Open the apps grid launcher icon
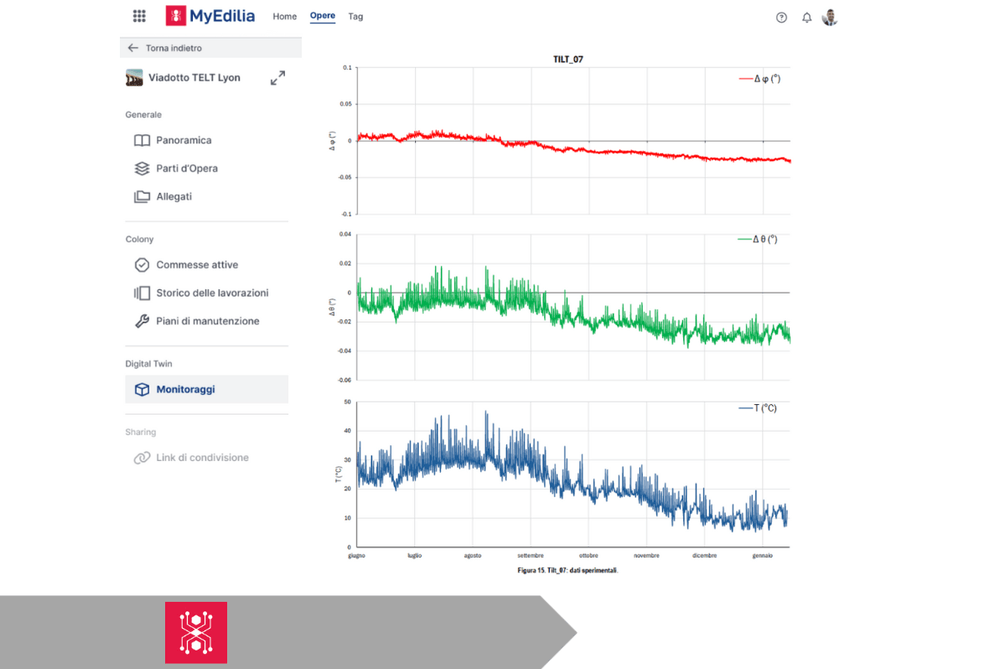Screen dimensions: 1000x669 pyautogui.click(x=139, y=16)
